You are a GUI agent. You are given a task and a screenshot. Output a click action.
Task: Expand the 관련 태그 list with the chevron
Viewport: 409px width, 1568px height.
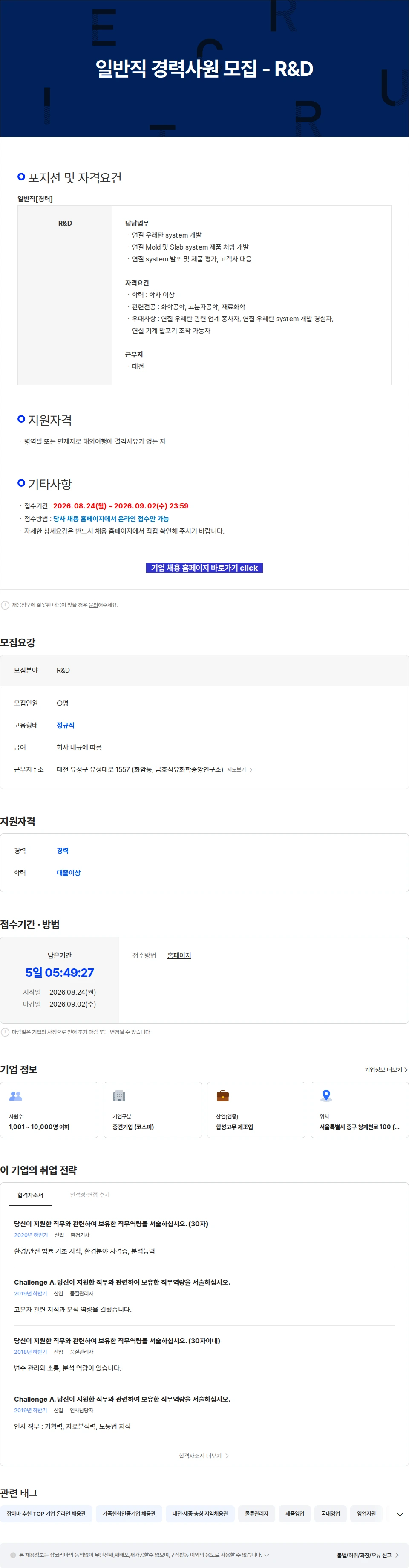pos(400,1514)
